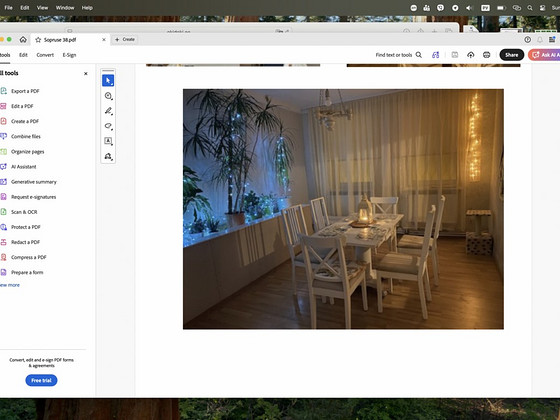Open the Window menu in menu bar
Screen dimensions: 560x420
click(65, 8)
